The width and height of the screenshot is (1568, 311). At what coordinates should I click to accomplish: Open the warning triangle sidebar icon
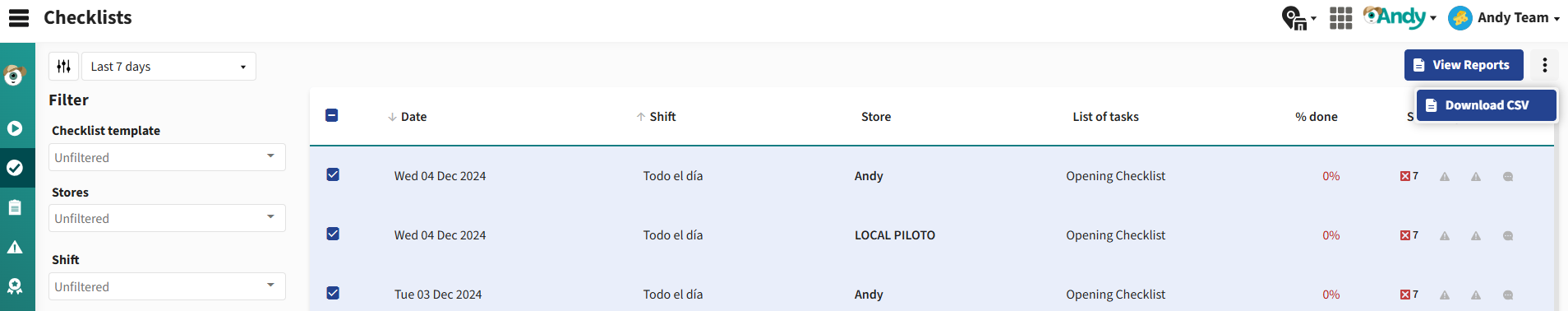click(x=15, y=247)
